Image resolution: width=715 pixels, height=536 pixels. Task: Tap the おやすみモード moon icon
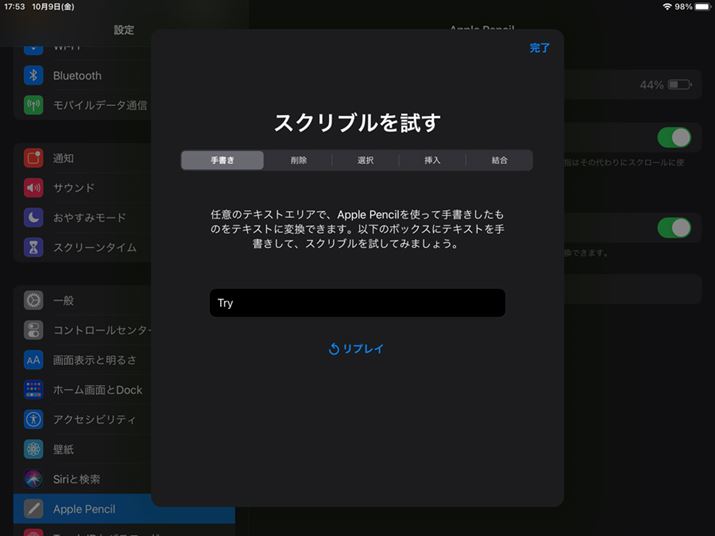pos(33,218)
